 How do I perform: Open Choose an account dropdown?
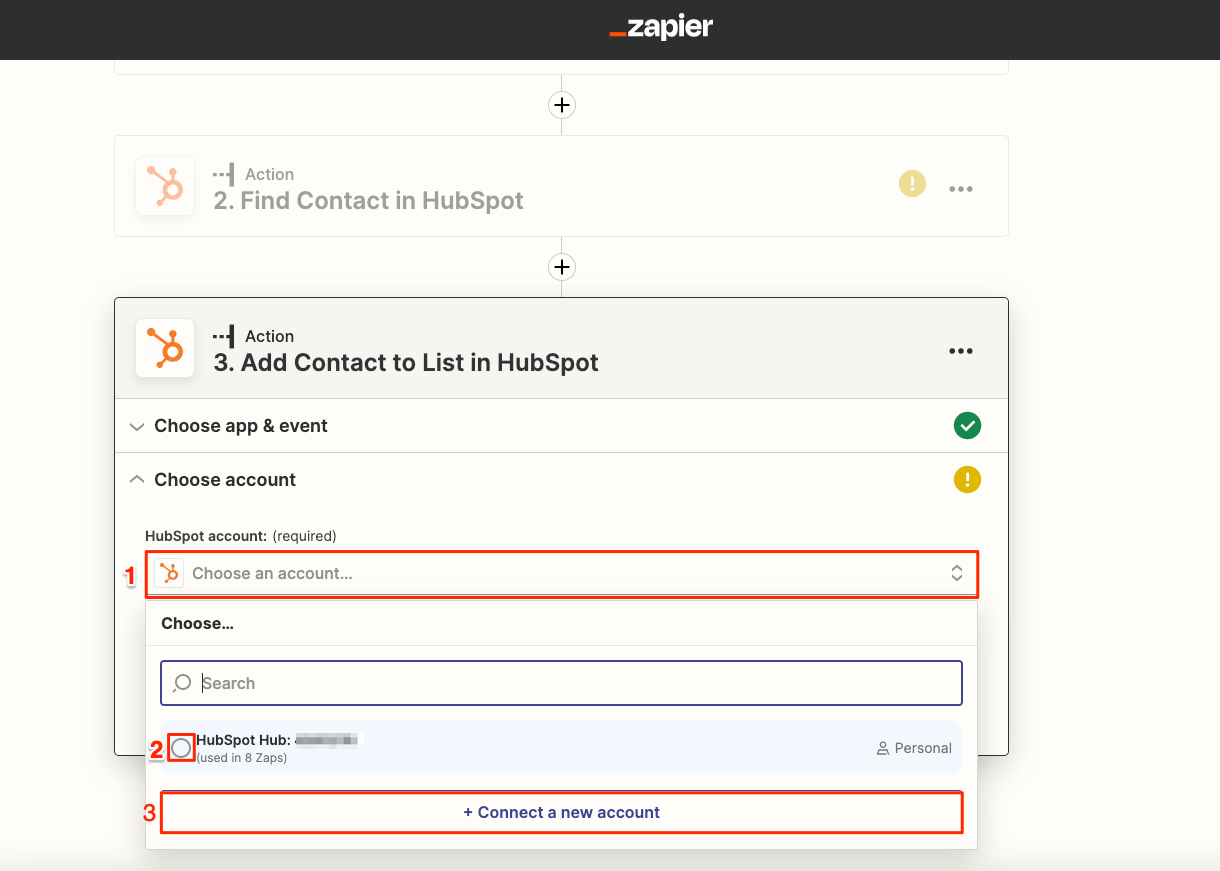(x=562, y=573)
